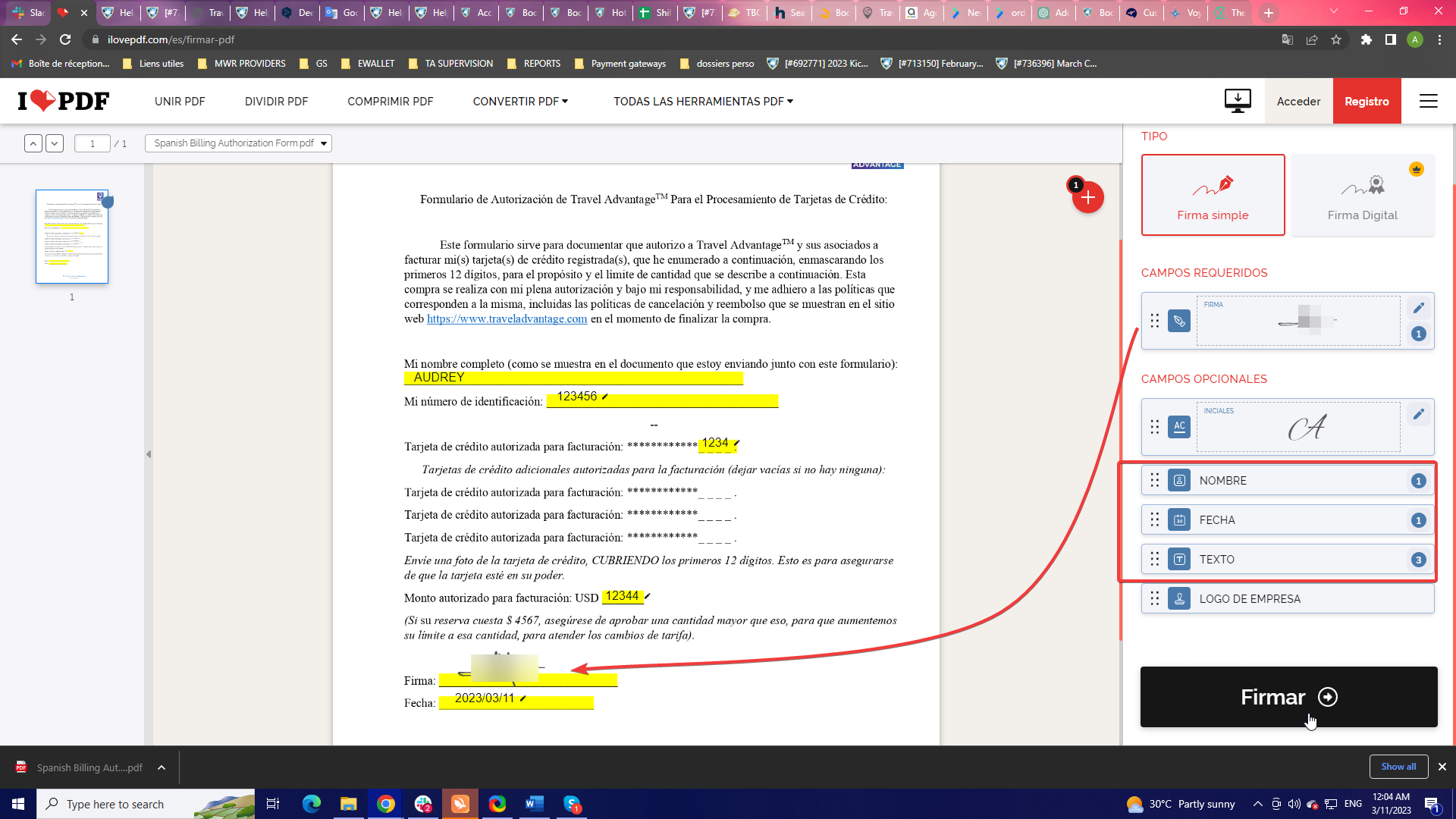
Task: Click the Logo de Empresa stamp icon
Action: coord(1179,599)
